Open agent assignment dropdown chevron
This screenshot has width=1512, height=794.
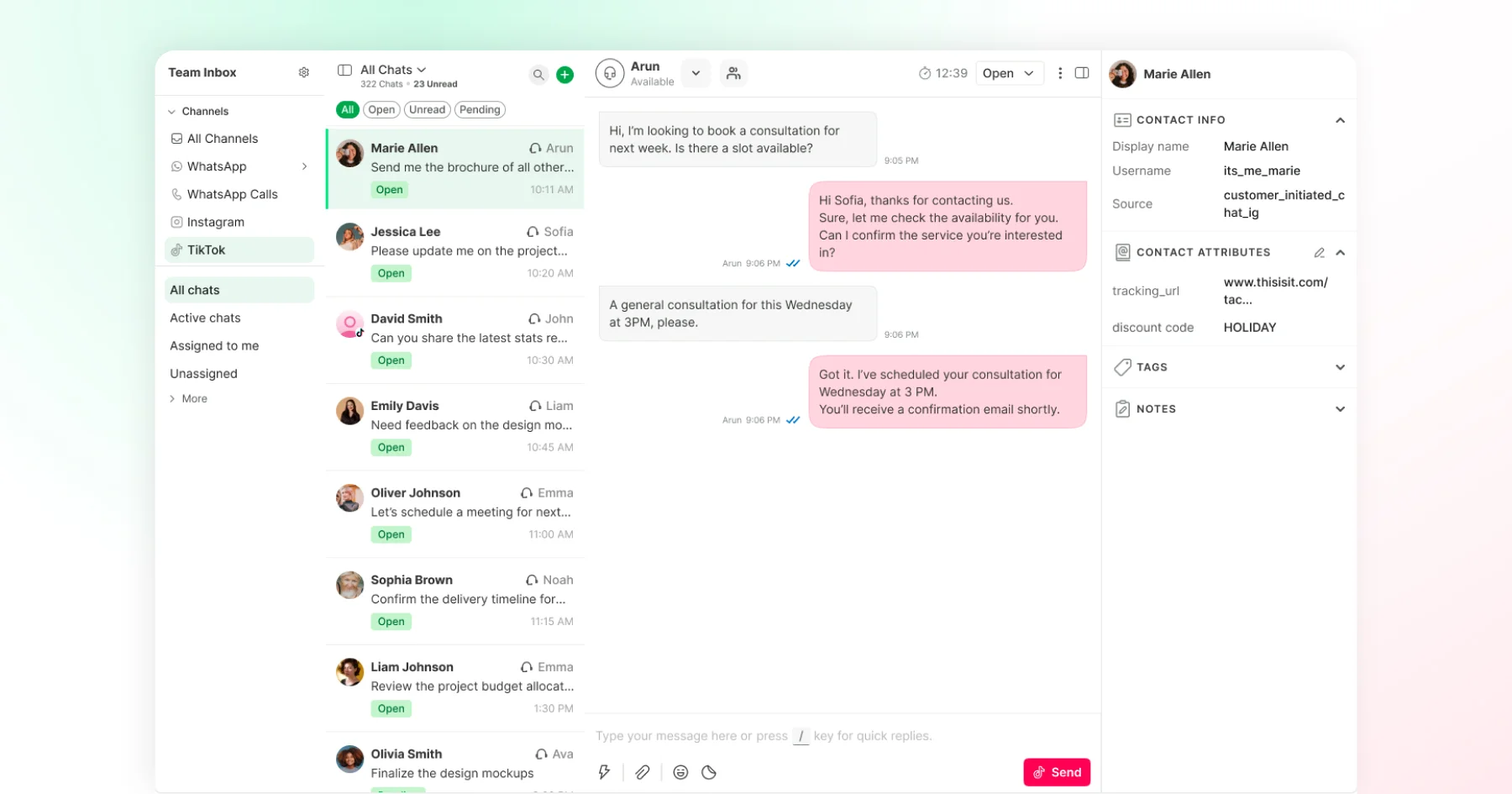click(x=696, y=73)
